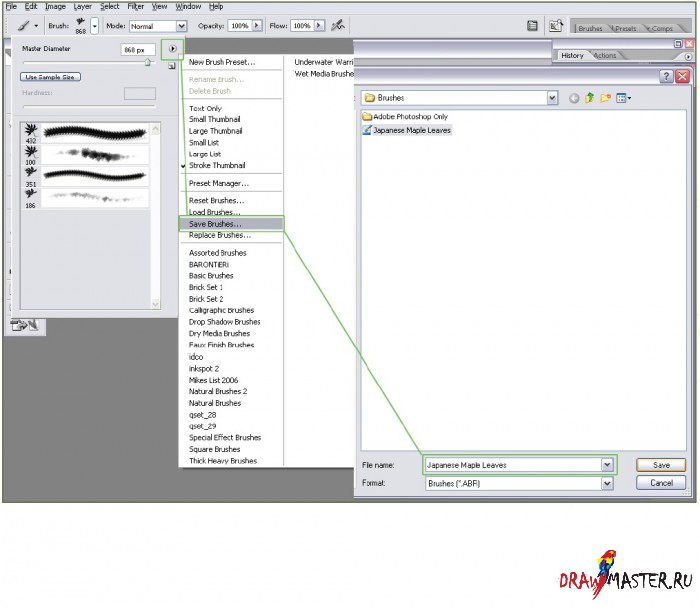Load the Special Effect Brushes set
The width and height of the screenshot is (700, 607).
click(225, 437)
